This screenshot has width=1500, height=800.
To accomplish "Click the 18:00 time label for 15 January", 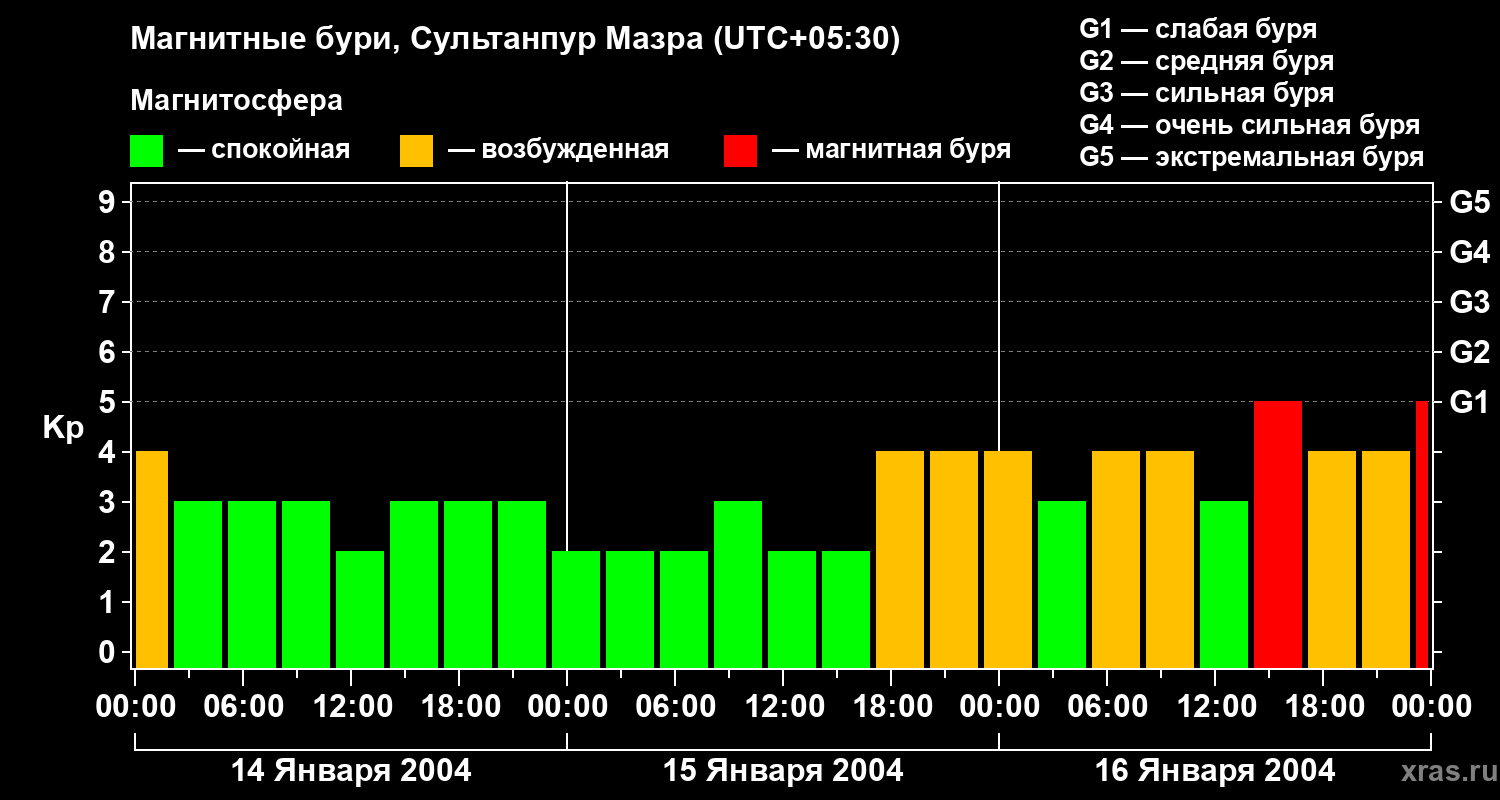I will (893, 706).
